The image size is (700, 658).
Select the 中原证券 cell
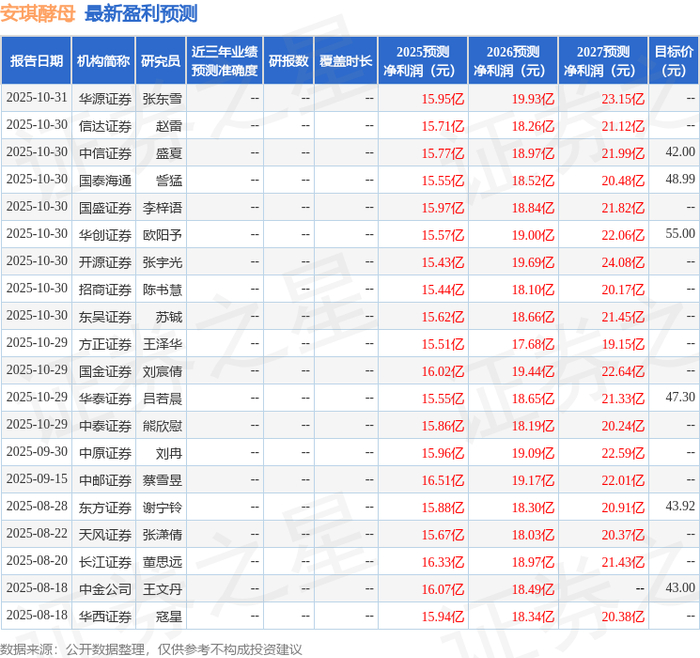[105, 453]
